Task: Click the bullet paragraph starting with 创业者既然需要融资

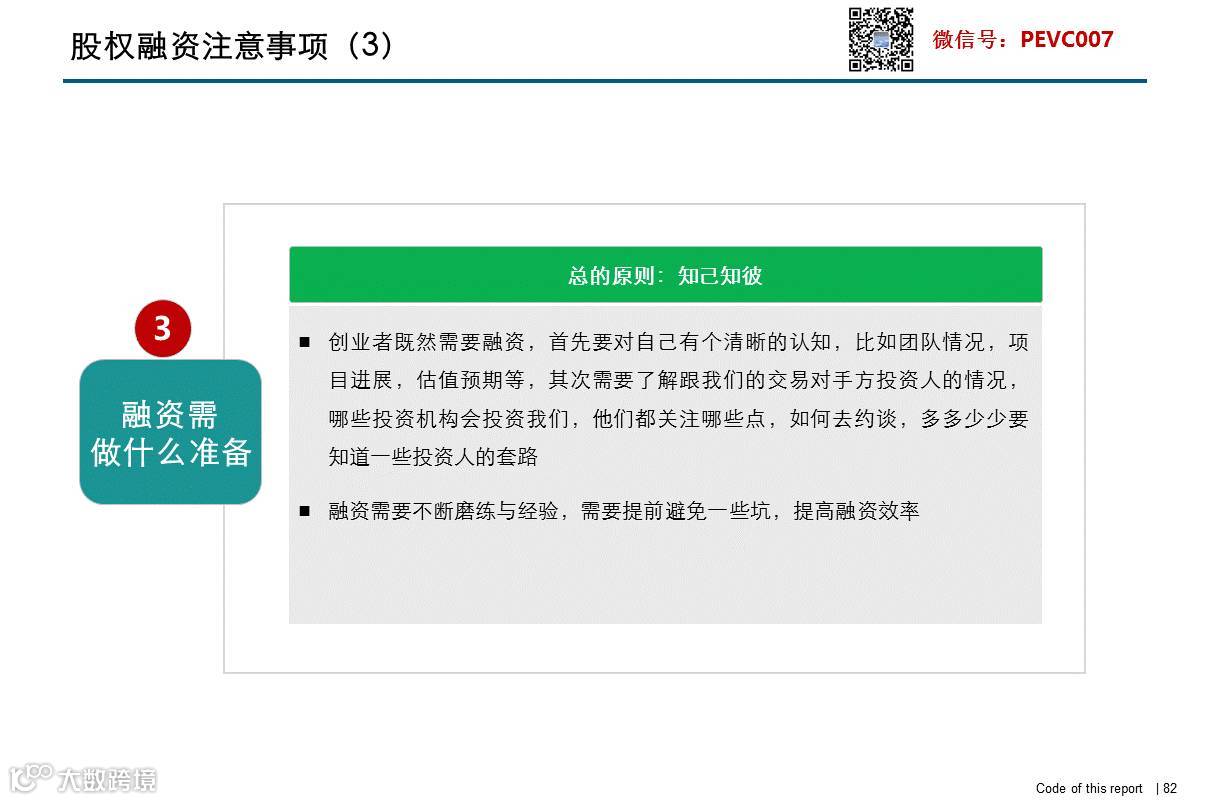Action: tap(678, 400)
